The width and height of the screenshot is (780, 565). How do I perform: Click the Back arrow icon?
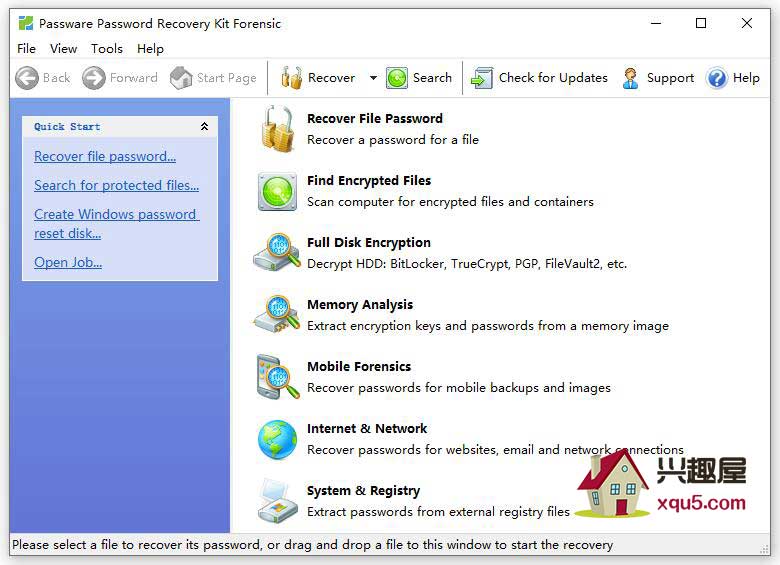(x=27, y=78)
